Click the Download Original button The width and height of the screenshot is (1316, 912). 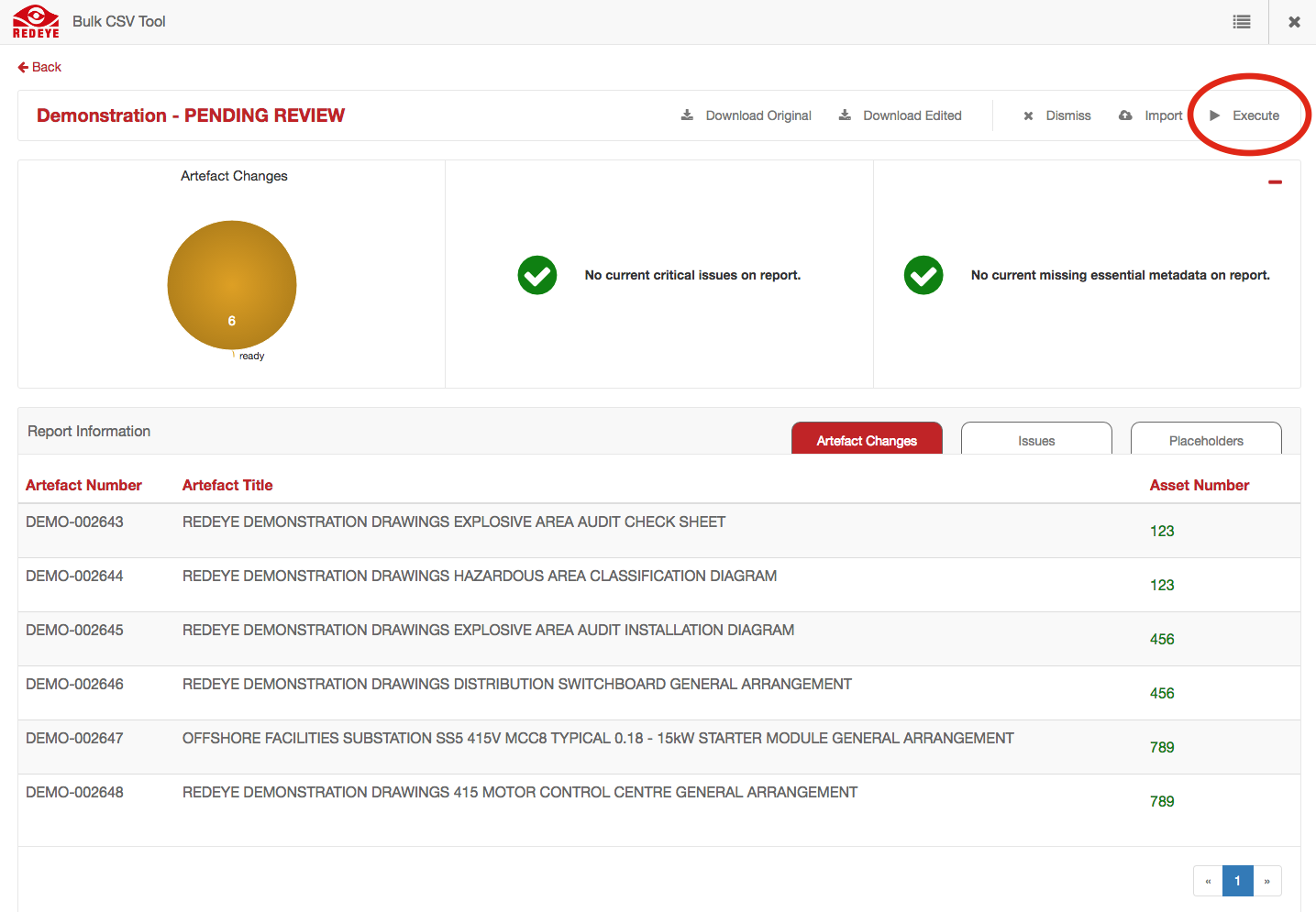tap(746, 115)
